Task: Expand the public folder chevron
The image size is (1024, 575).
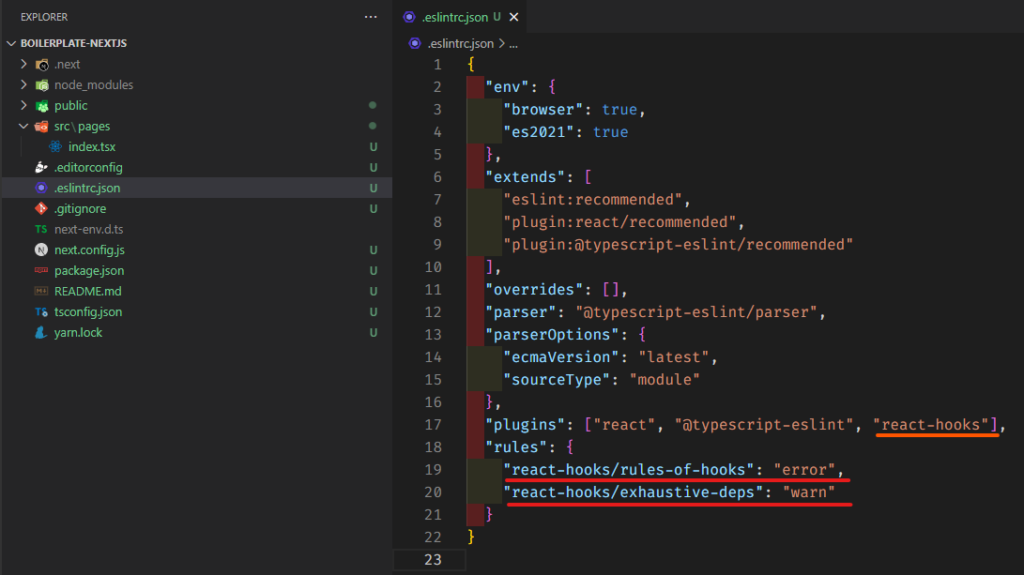Action: [24, 105]
